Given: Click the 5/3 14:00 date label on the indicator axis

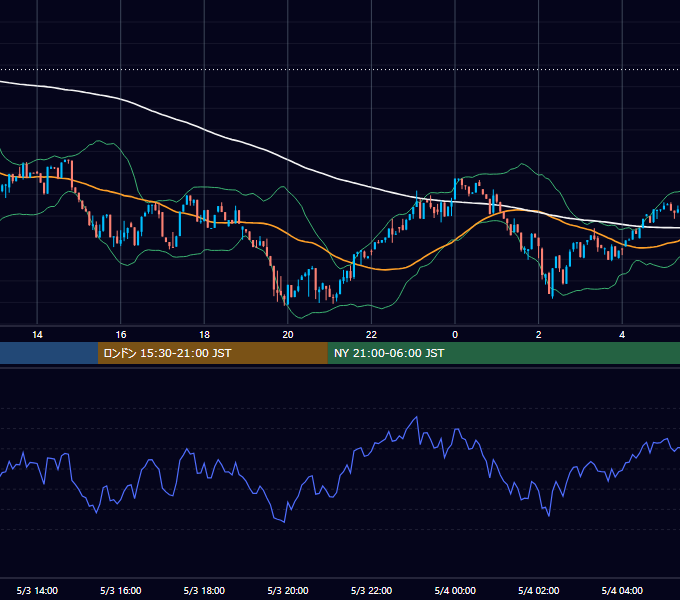Looking at the screenshot, I should tap(37, 590).
